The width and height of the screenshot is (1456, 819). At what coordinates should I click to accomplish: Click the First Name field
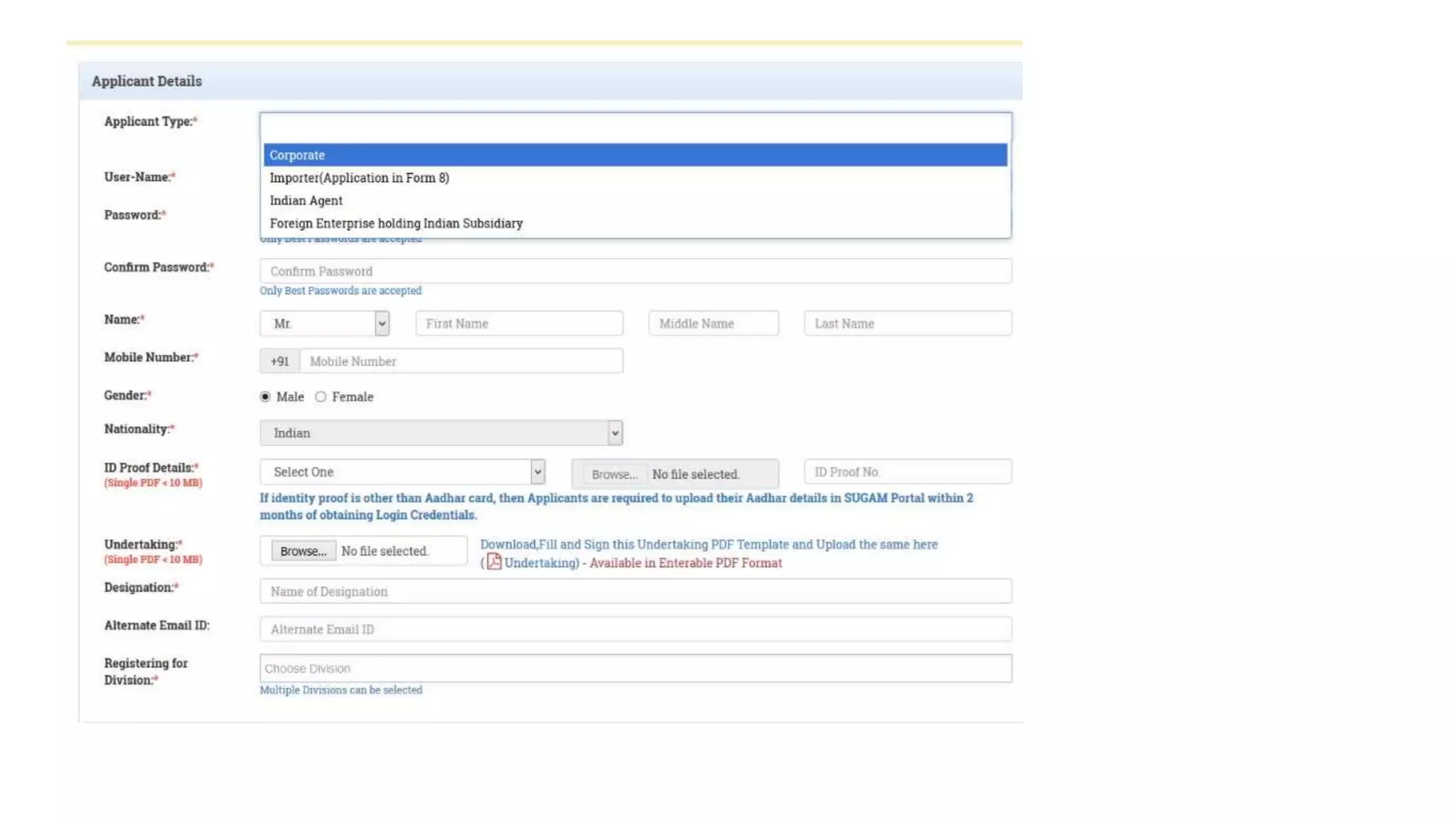click(x=519, y=323)
